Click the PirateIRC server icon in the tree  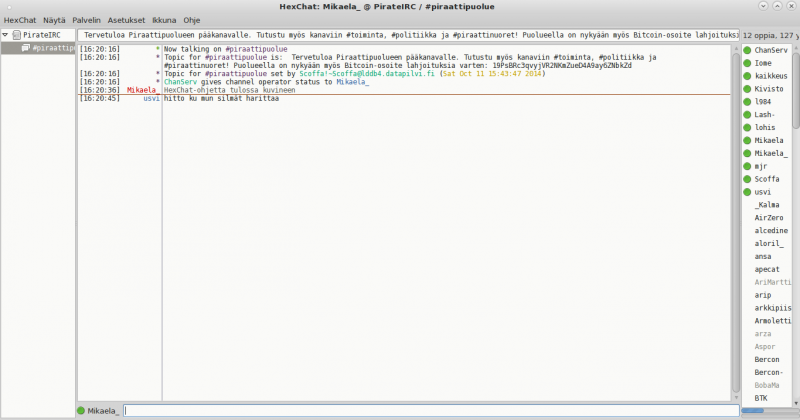tap(16, 35)
